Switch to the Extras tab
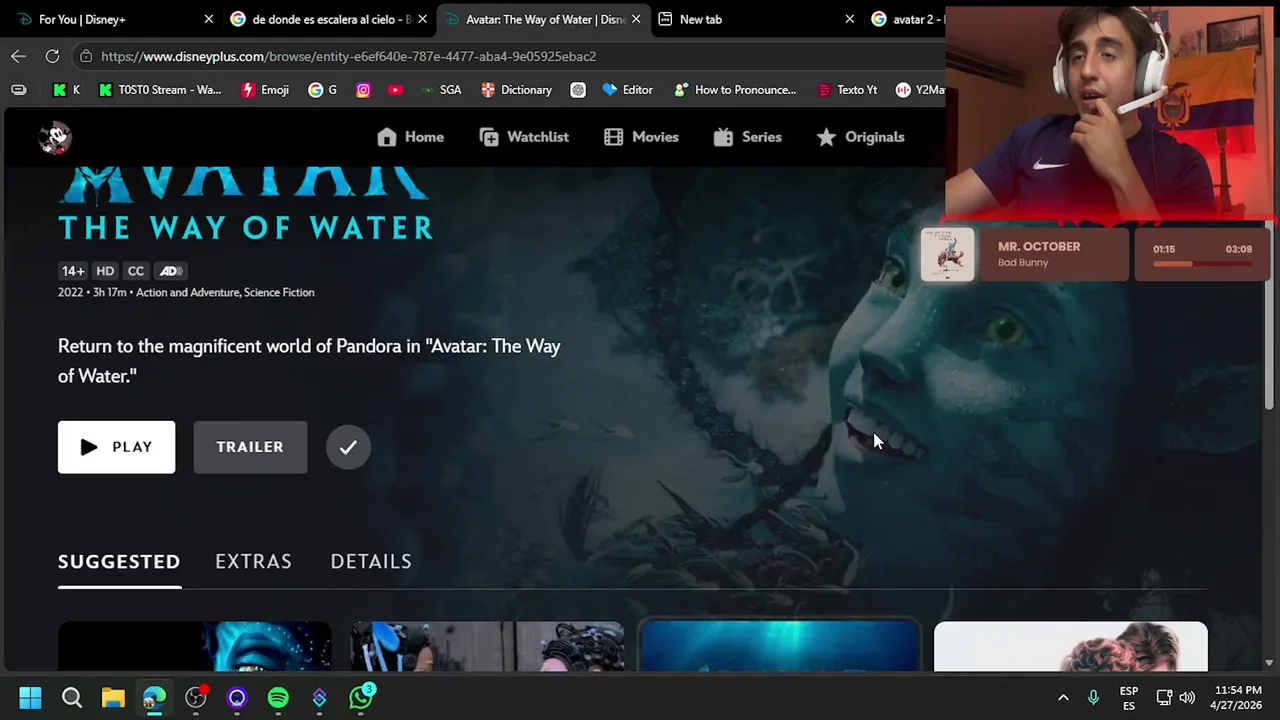This screenshot has height=720, width=1280. coord(253,561)
